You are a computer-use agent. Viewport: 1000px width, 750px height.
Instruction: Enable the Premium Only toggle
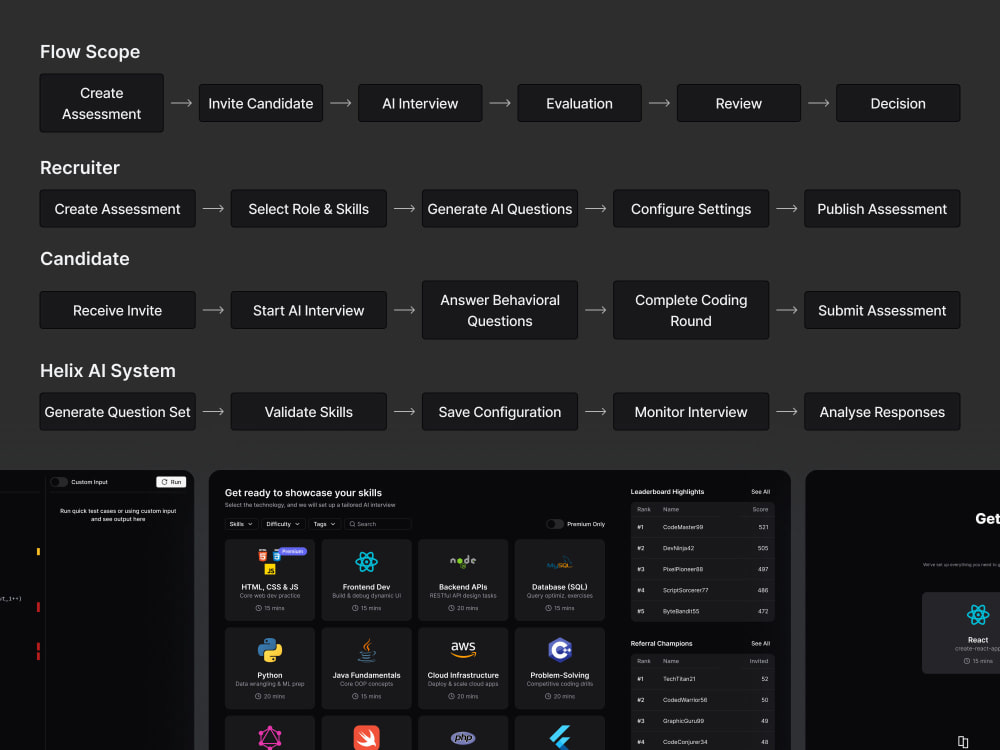coord(555,524)
